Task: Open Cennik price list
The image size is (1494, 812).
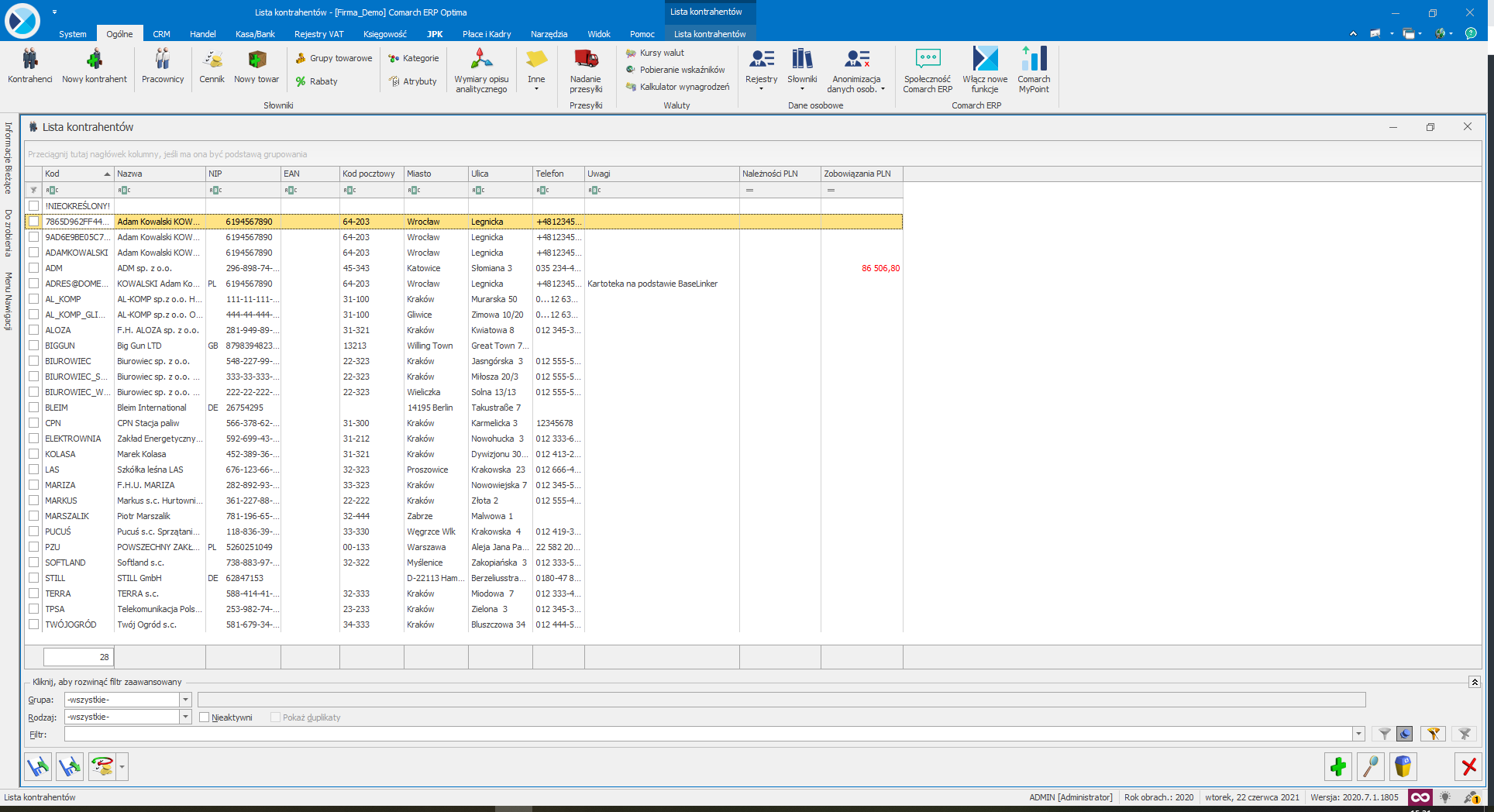Action: 212,66
